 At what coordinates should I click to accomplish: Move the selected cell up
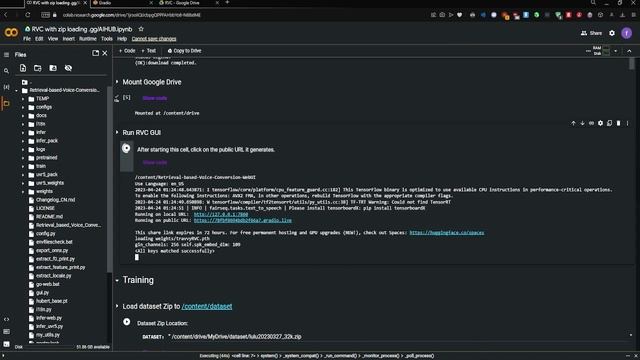[573, 123]
